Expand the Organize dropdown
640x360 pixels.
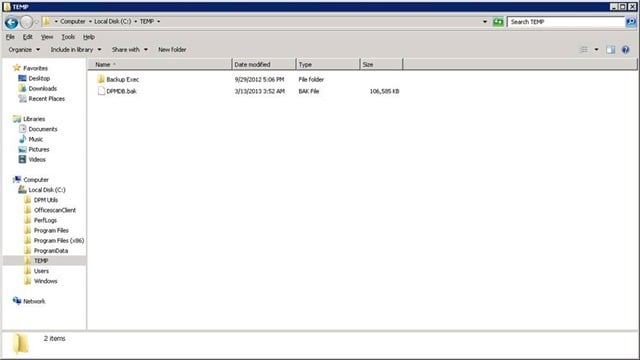[x=24, y=50]
